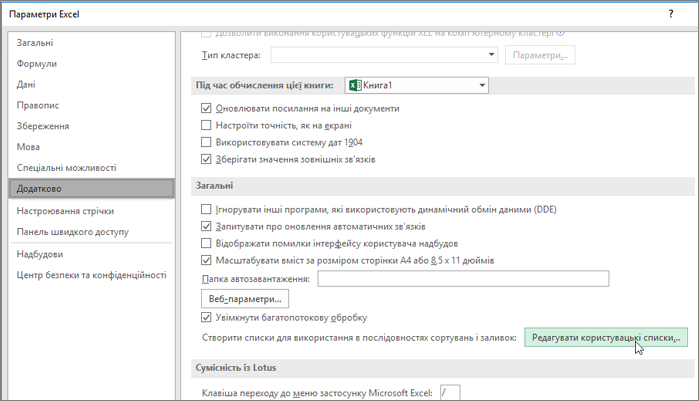Click the Веб-параметри button
The image size is (699, 401).
[x=245, y=299]
